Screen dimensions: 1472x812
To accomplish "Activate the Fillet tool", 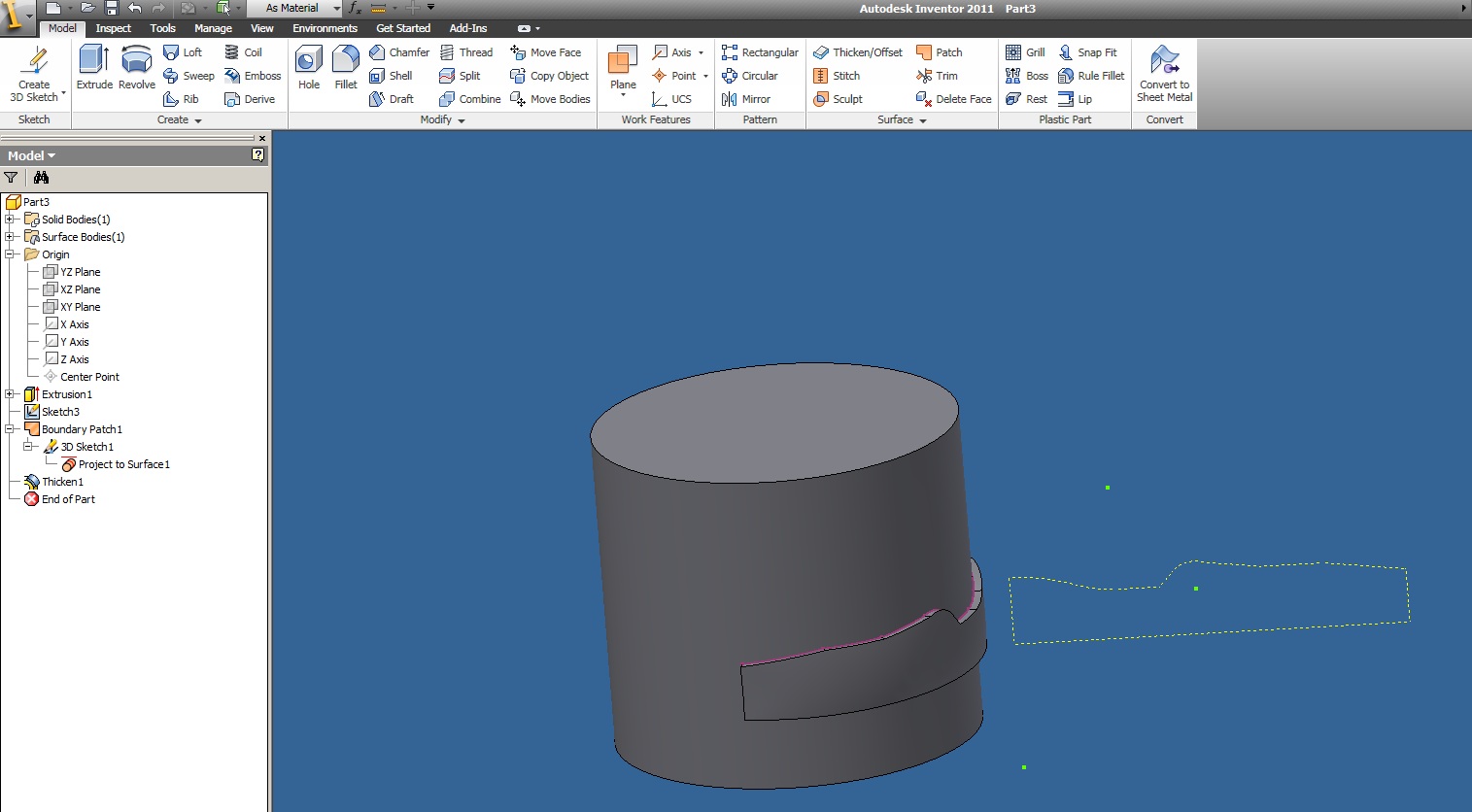I will click(x=346, y=67).
